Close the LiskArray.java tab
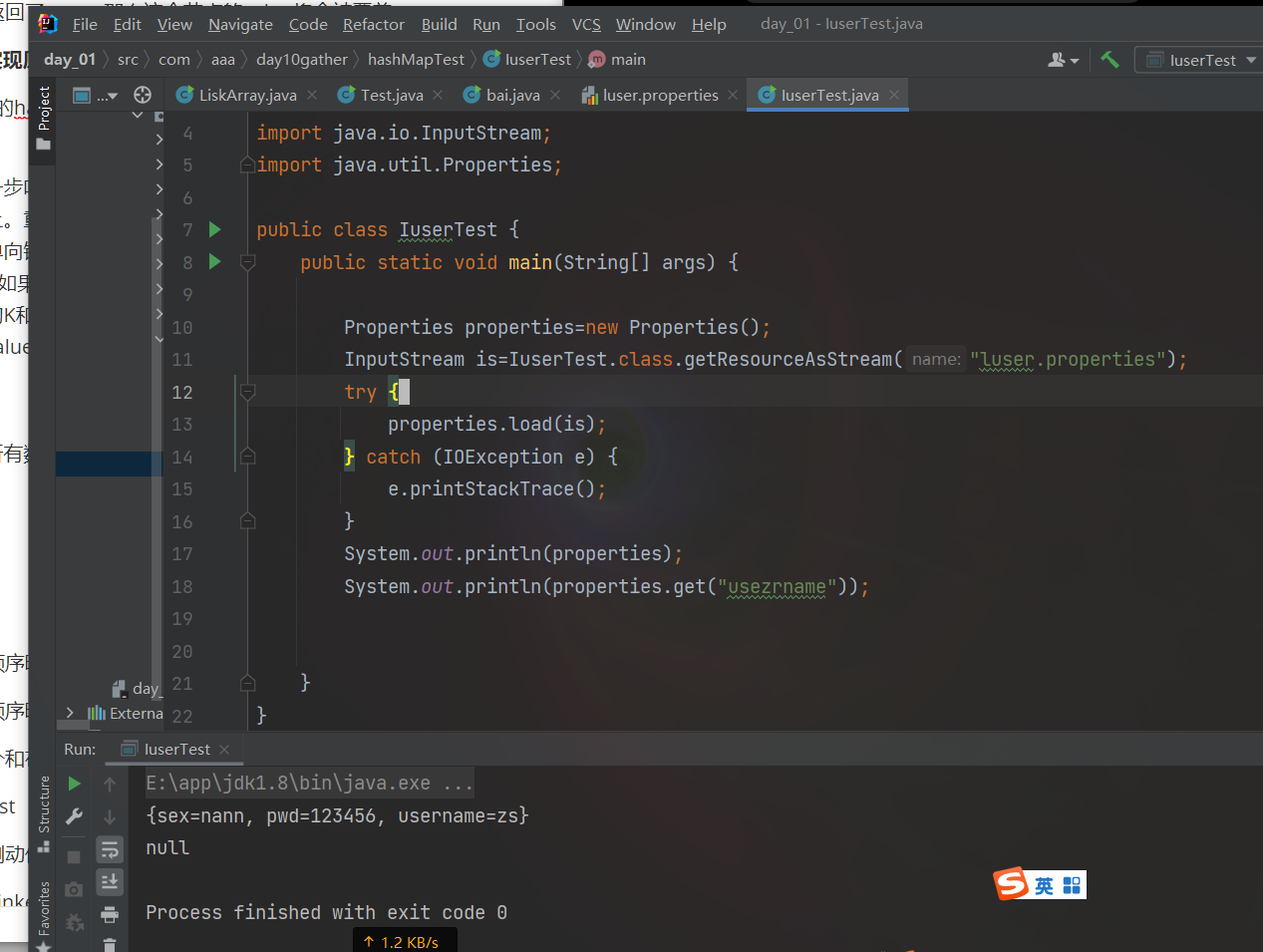The width and height of the screenshot is (1263, 952). pyautogui.click(x=312, y=95)
